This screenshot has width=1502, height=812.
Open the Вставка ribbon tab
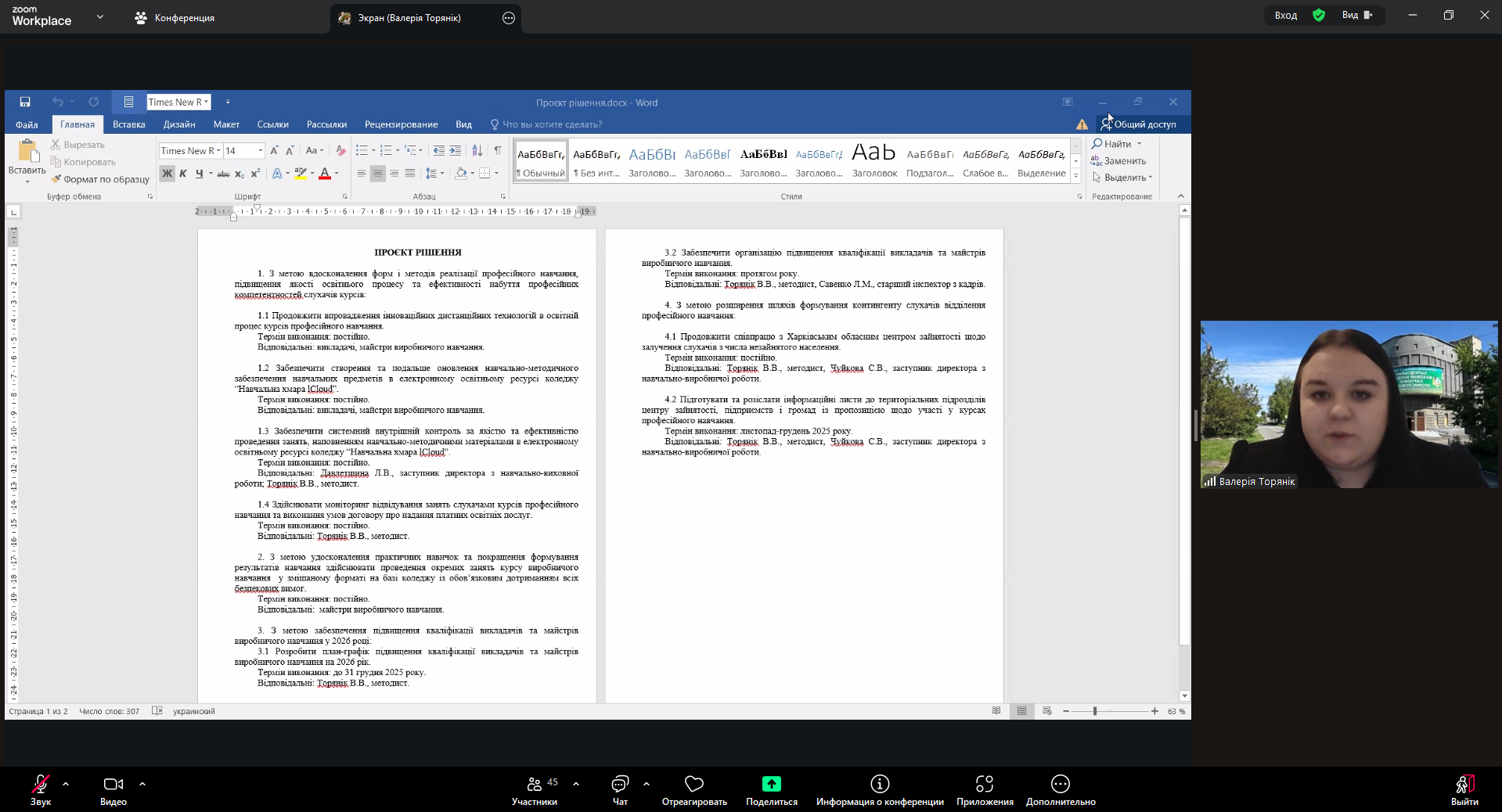128,124
